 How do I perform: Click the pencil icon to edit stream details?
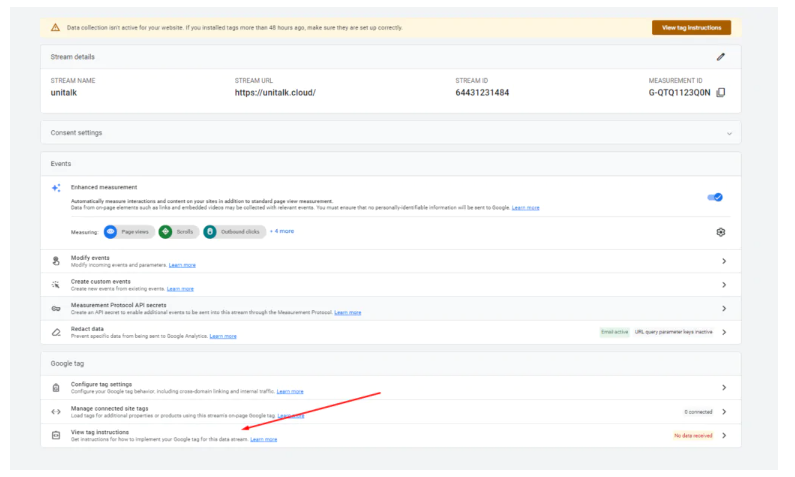point(721,57)
